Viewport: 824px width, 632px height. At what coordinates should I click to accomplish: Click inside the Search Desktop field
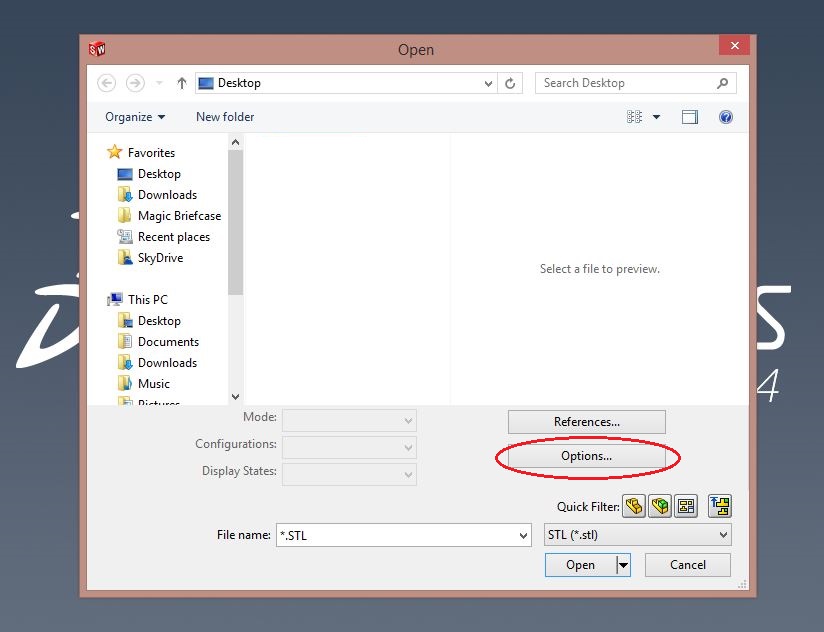point(625,84)
